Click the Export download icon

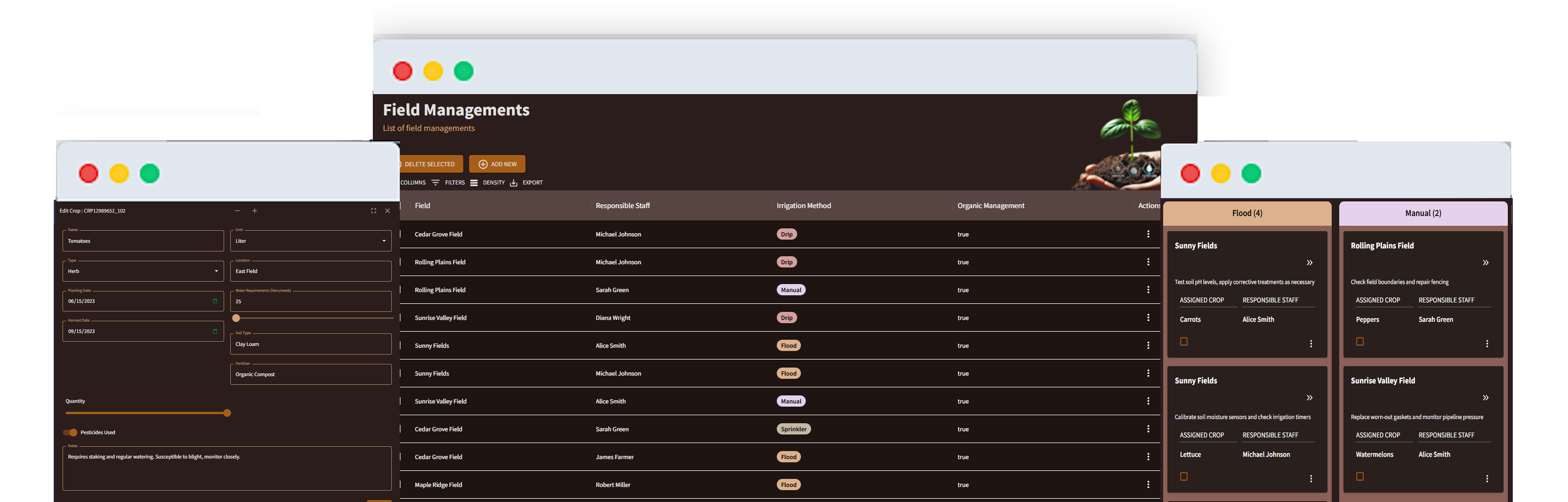513,183
